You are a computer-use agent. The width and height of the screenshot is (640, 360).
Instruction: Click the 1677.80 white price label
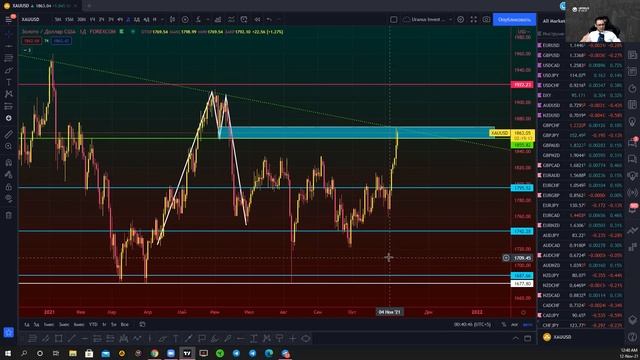coord(522,283)
